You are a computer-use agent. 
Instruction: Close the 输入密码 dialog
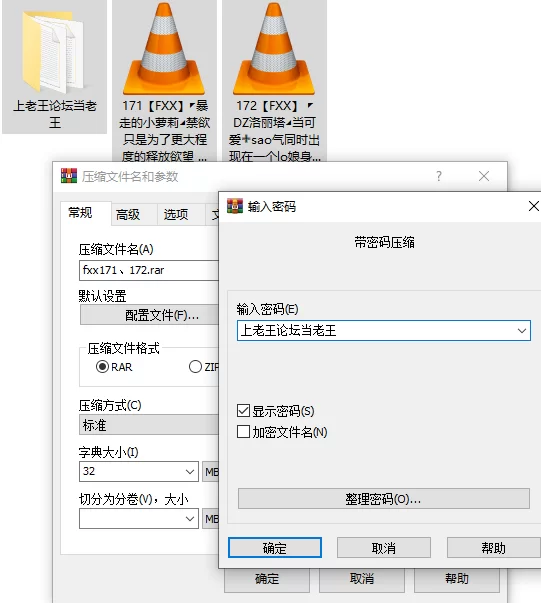(533, 206)
